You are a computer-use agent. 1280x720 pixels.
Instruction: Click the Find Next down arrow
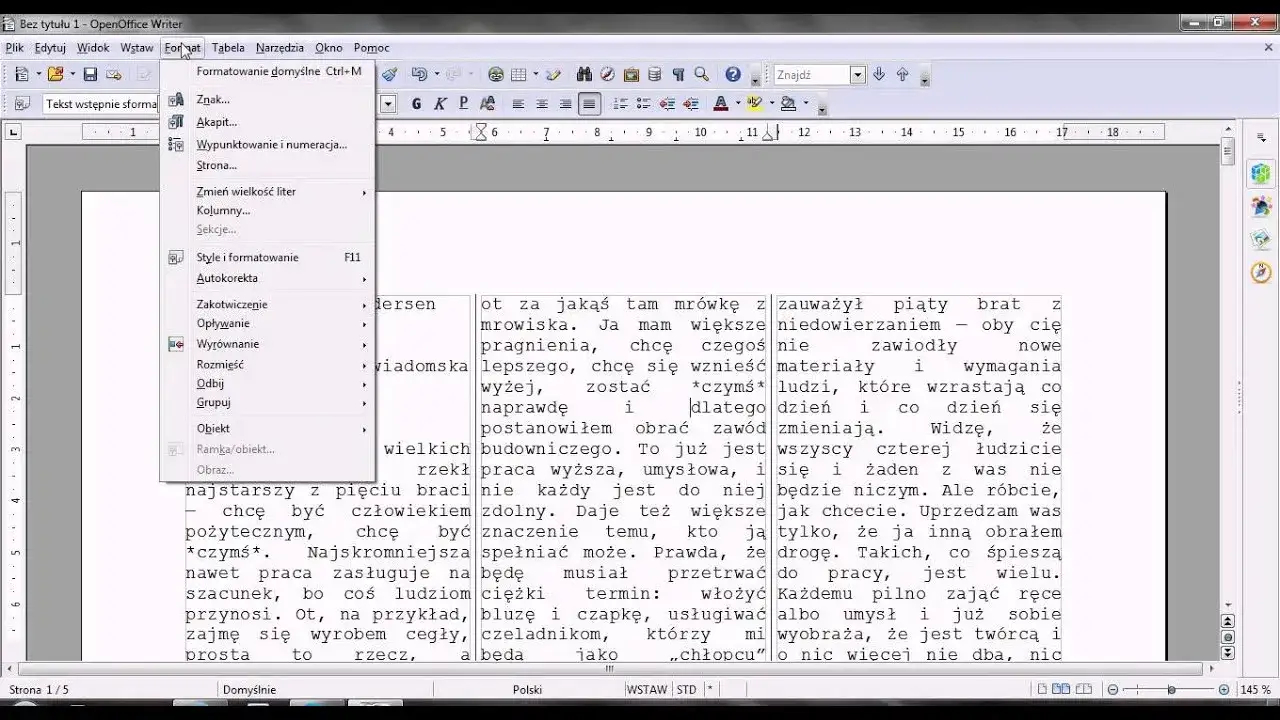click(879, 74)
